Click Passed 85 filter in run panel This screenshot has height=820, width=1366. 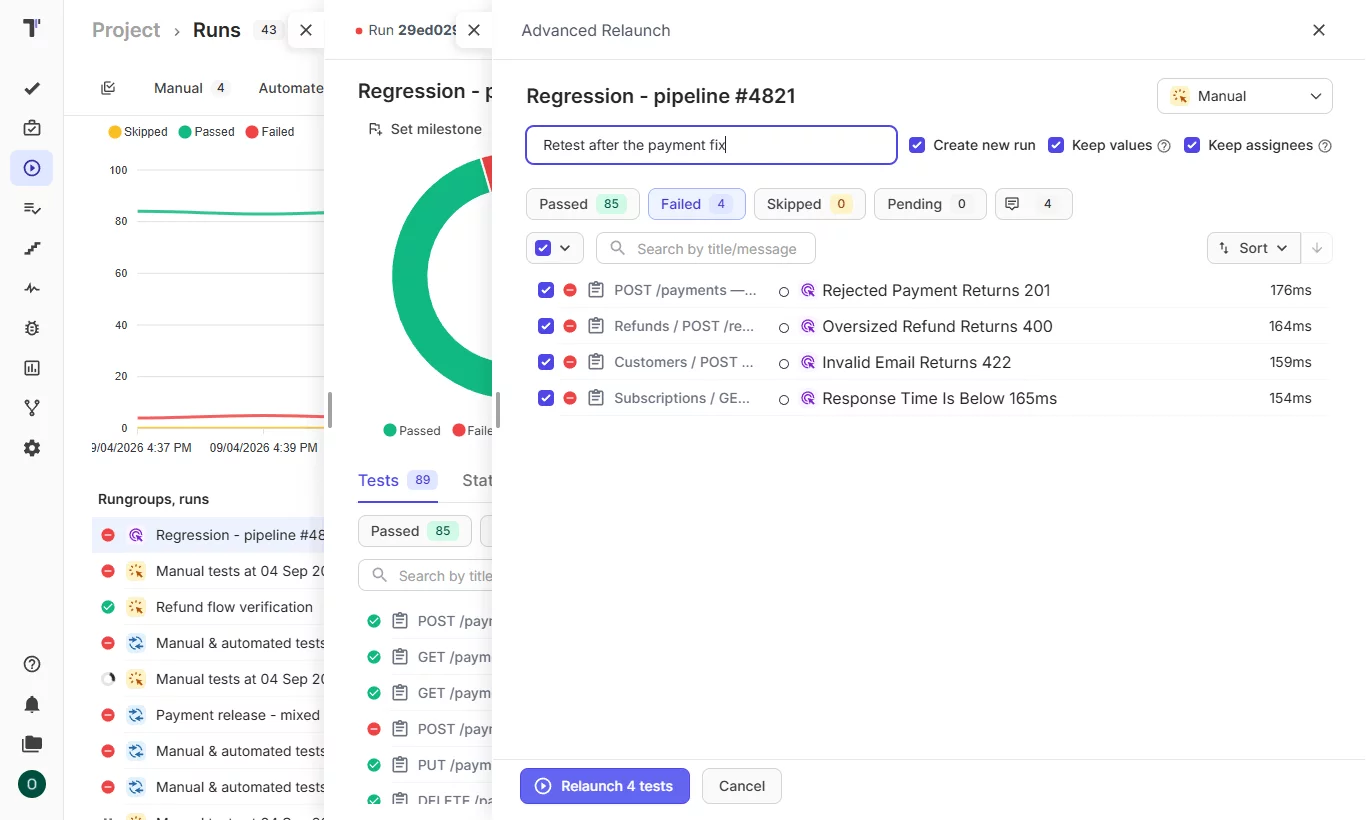pyautogui.click(x=415, y=531)
